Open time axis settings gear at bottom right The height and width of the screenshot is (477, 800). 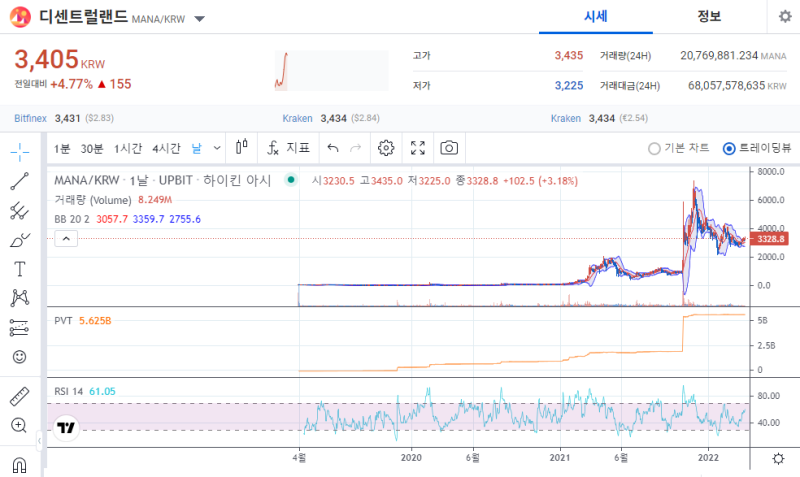coord(778,459)
